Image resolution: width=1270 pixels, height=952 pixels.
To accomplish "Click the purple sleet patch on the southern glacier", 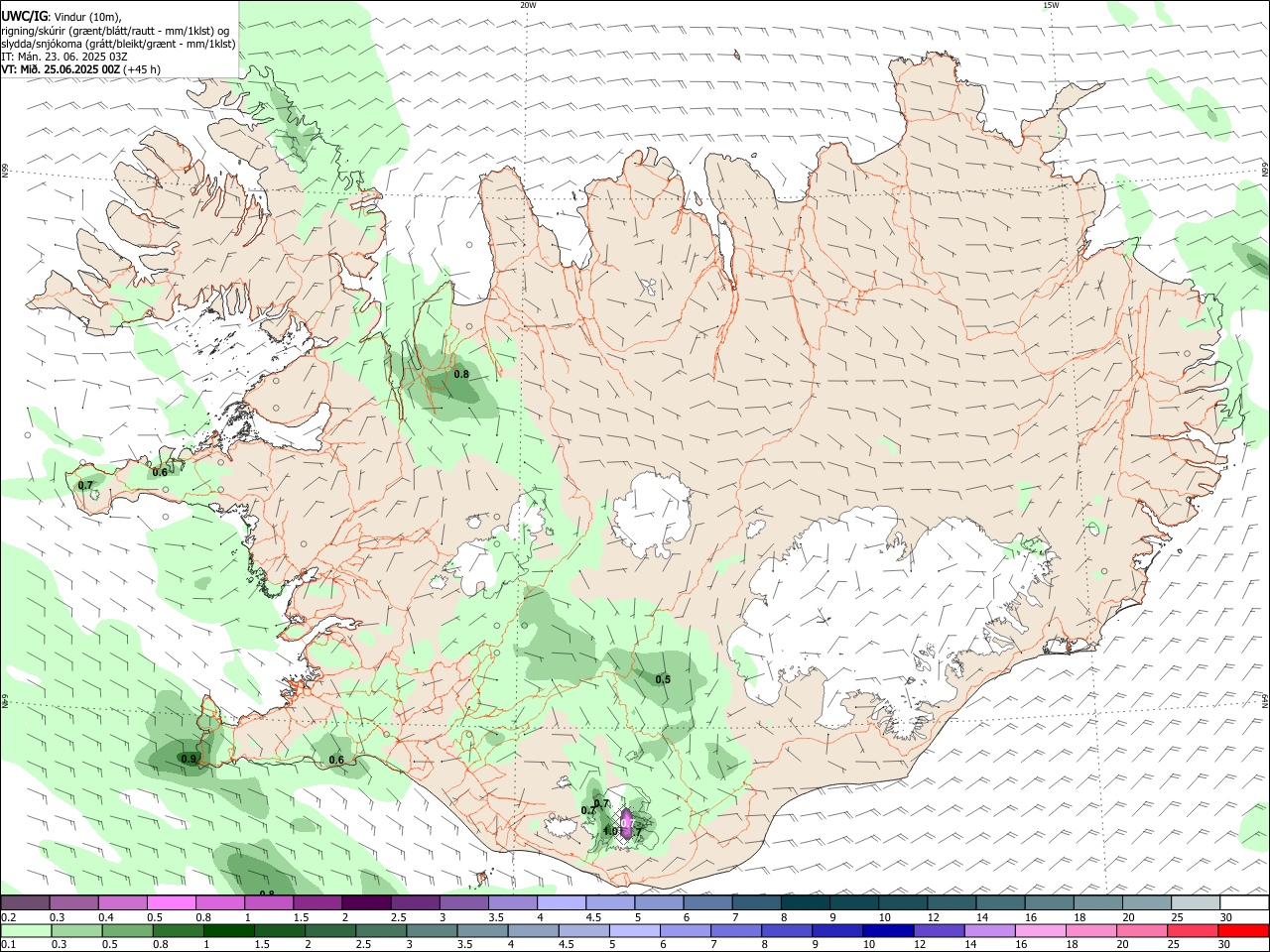I will [626, 824].
